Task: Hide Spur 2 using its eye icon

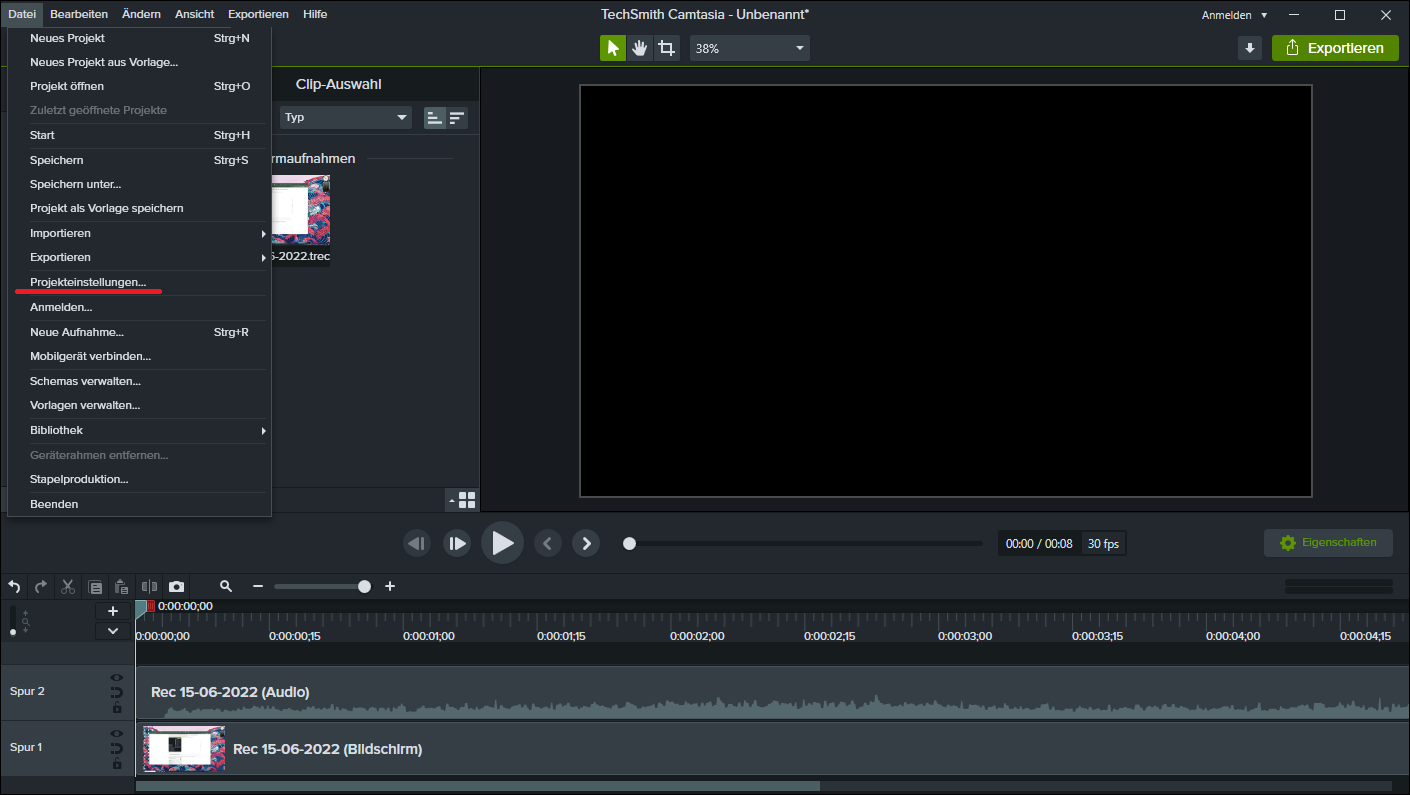Action: [x=117, y=677]
